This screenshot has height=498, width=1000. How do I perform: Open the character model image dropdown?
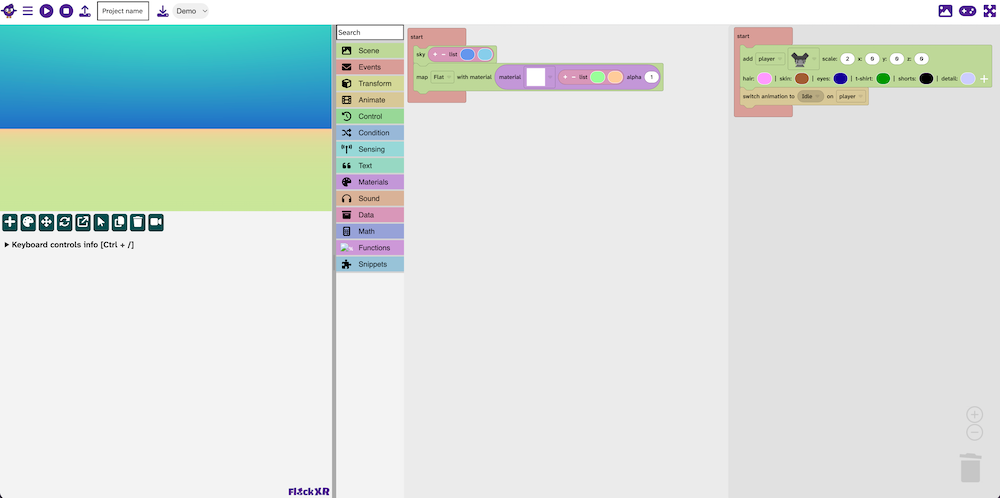tap(803, 59)
